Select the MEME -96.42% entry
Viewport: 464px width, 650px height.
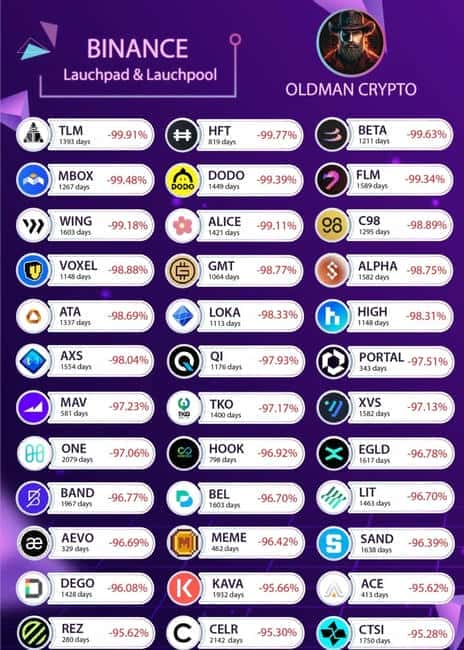[236, 542]
